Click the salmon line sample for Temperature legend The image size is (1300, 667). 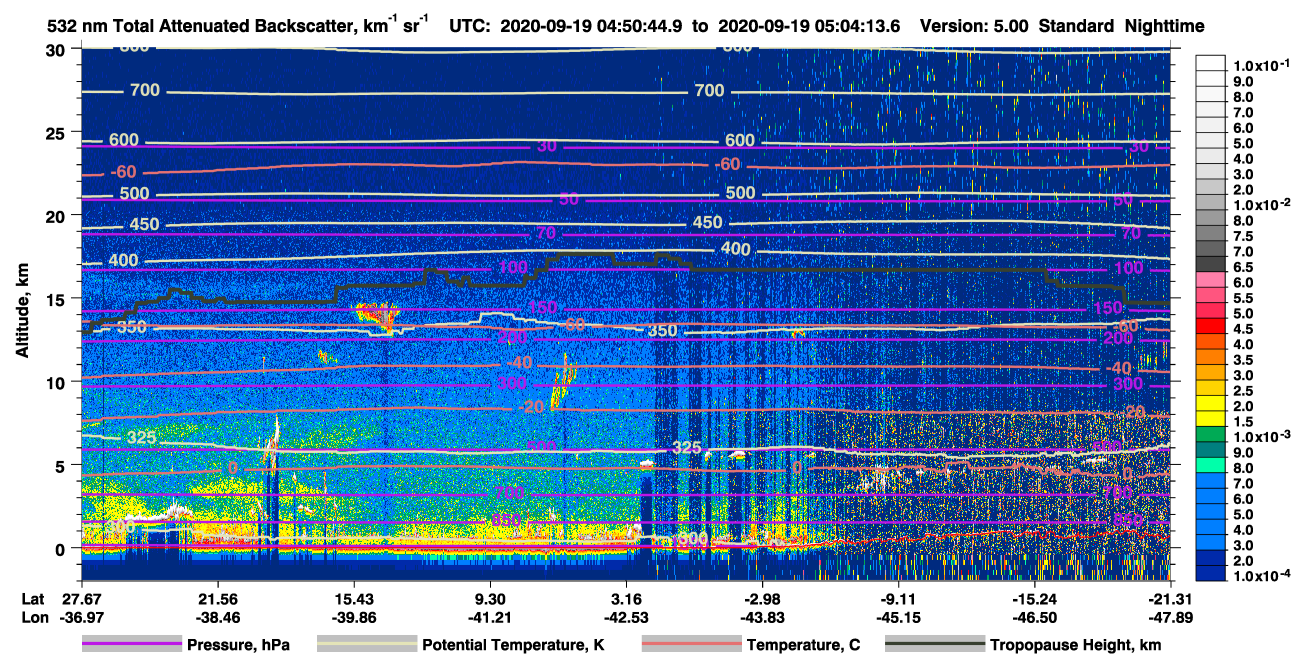(691, 645)
